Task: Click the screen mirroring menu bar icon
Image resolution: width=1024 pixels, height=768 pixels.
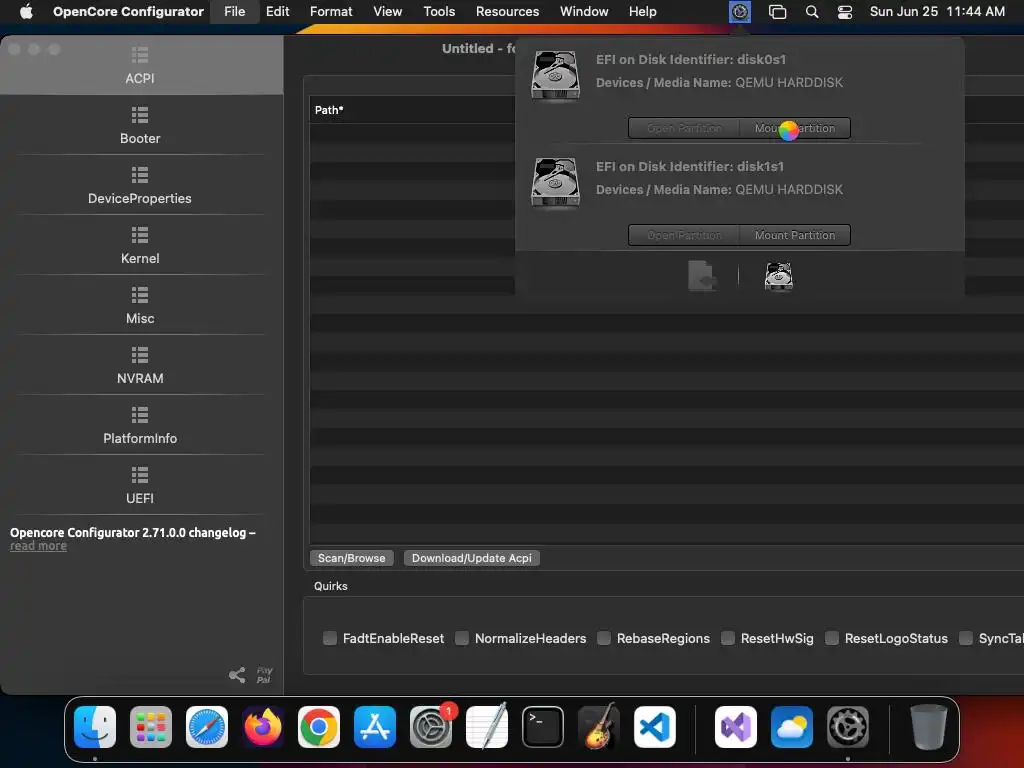Action: pyautogui.click(x=777, y=12)
